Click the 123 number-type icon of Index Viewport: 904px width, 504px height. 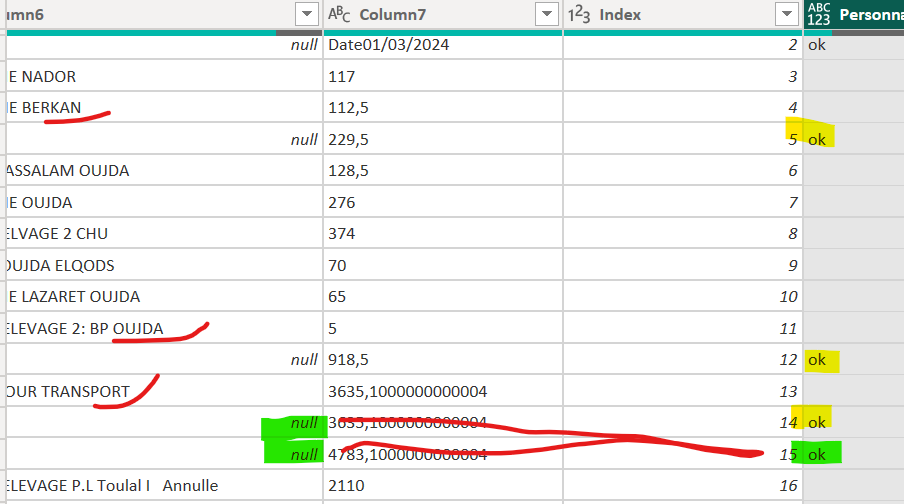pos(579,14)
